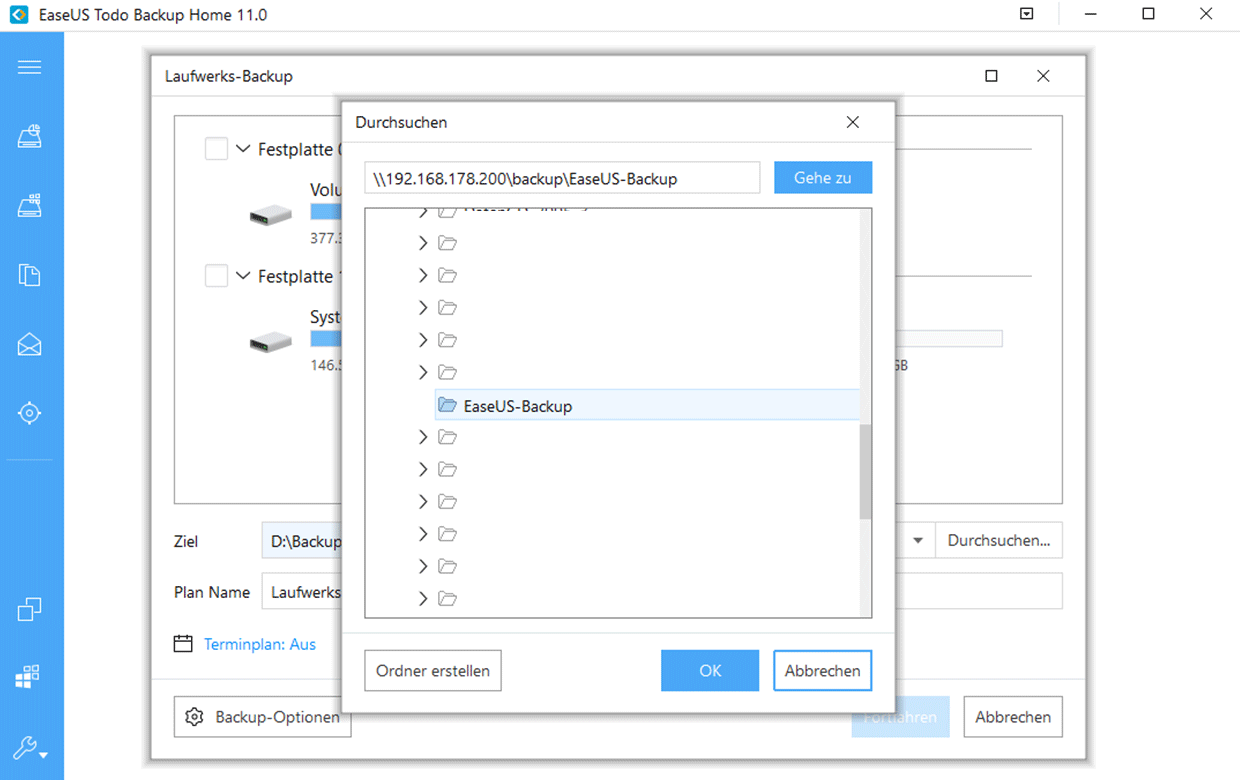Close the Durchsuchen dialog
The height and width of the screenshot is (780, 1240).
(x=853, y=122)
